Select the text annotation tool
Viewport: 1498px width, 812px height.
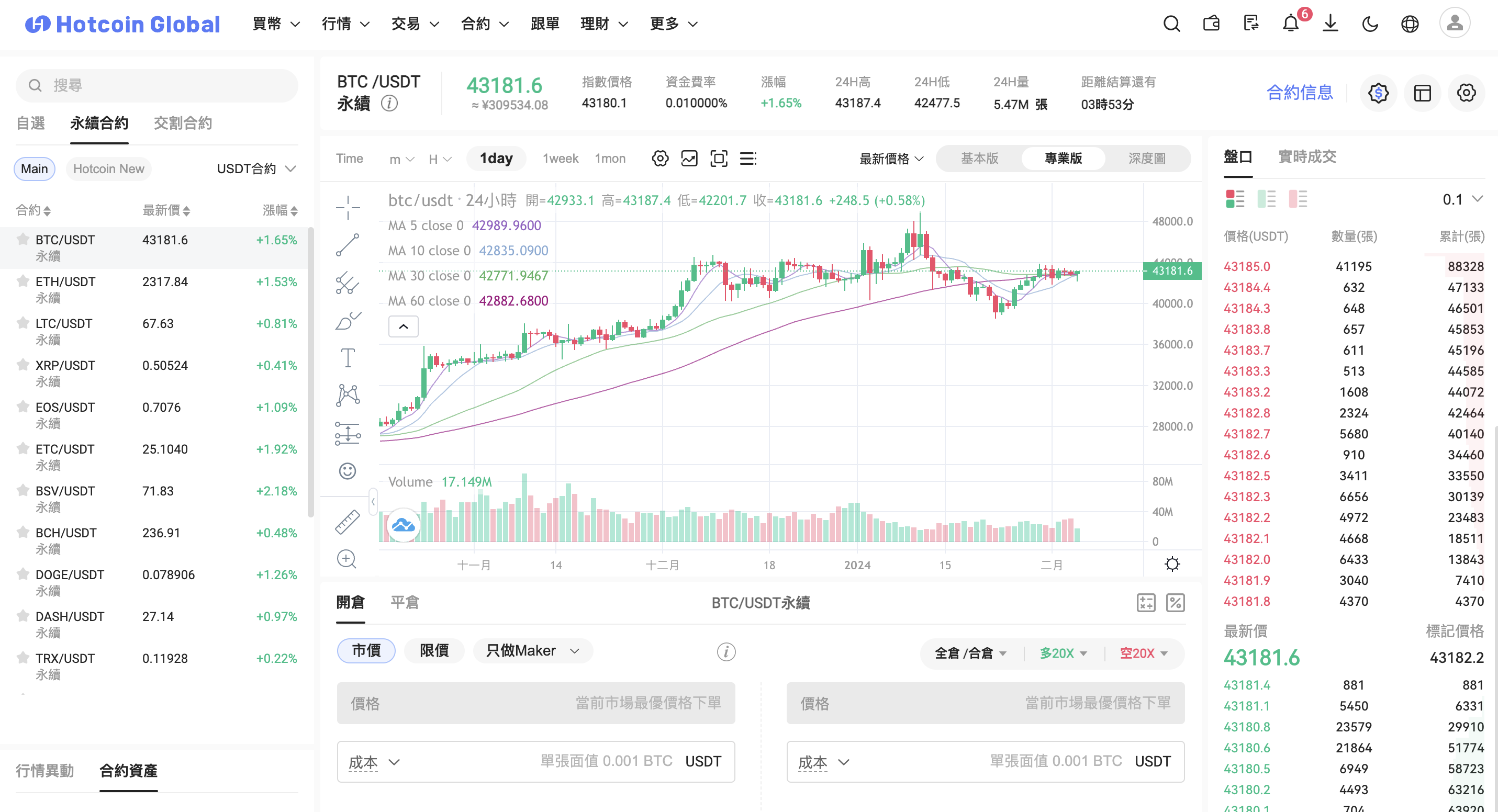pyautogui.click(x=348, y=357)
